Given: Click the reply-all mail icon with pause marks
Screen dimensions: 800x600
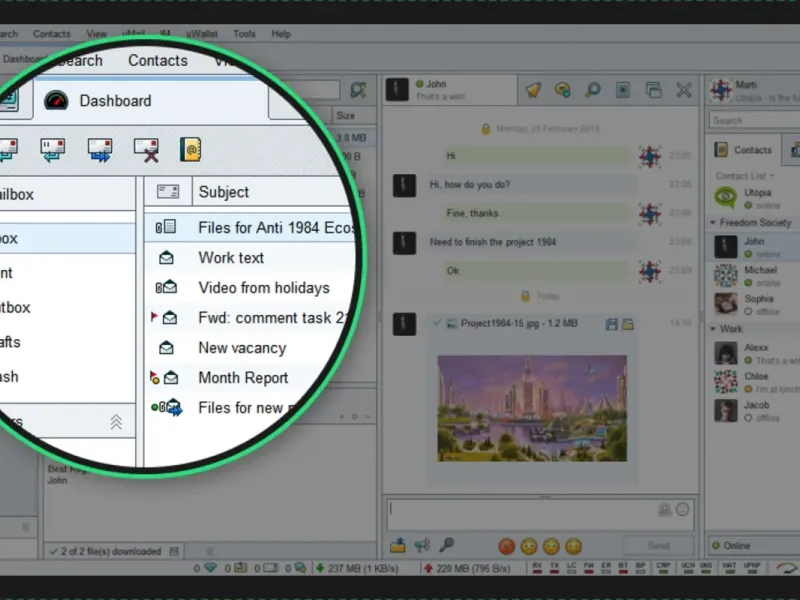Looking at the screenshot, I should tap(53, 150).
